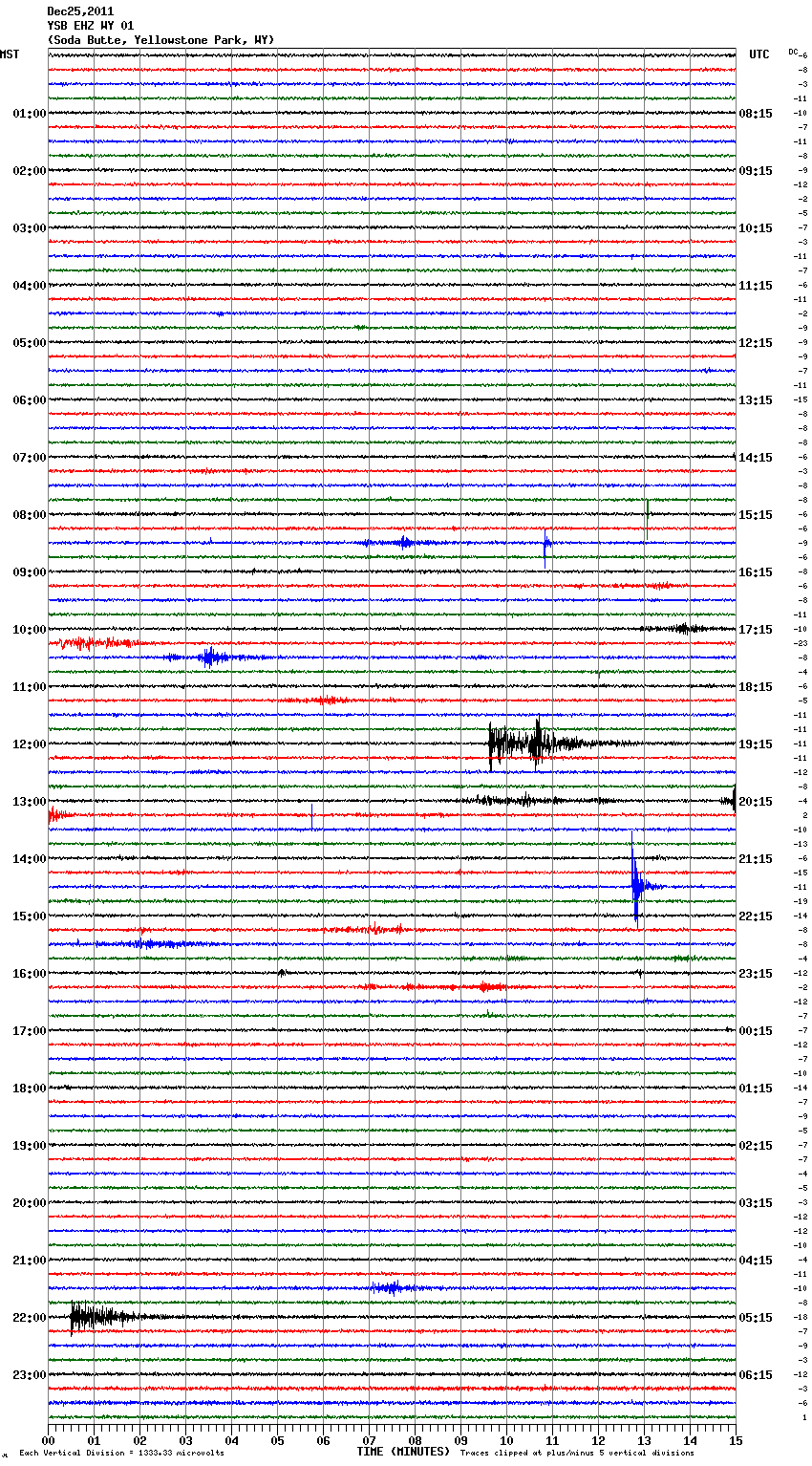The height and width of the screenshot is (1466, 812).
Task: Select the station code "YSB EHZ WY 01"
Action: pyautogui.click(x=91, y=26)
